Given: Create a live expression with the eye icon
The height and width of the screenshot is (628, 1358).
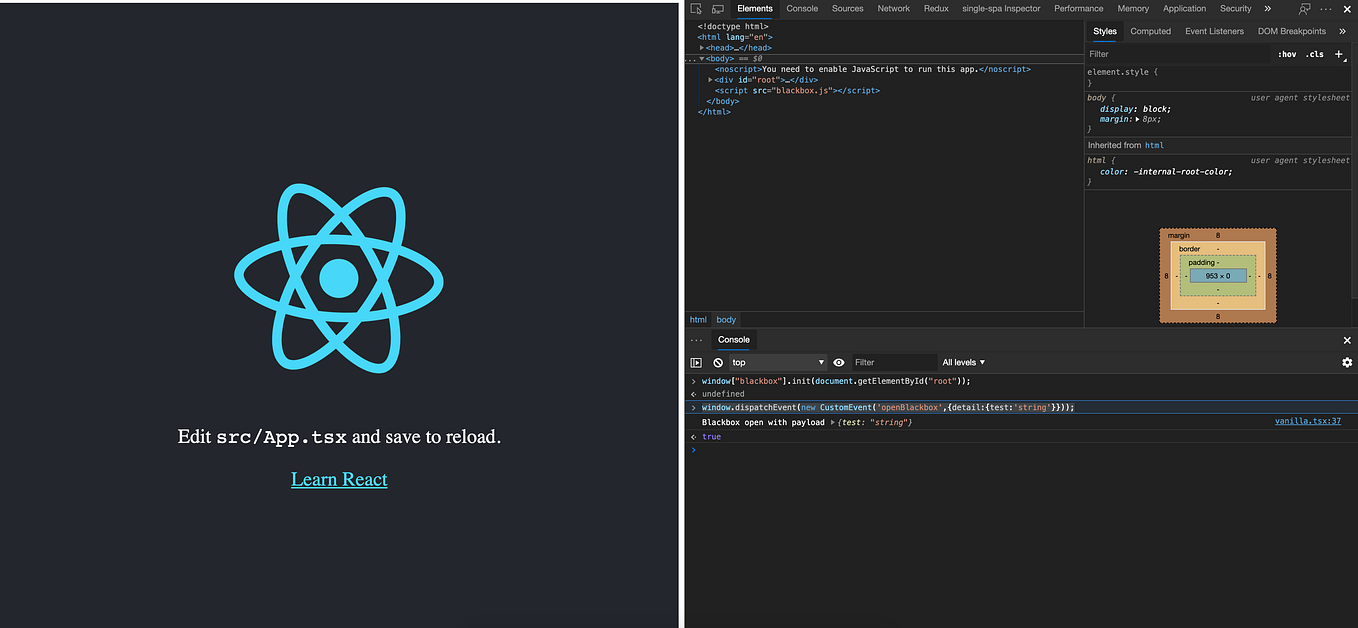Looking at the screenshot, I should 839,362.
